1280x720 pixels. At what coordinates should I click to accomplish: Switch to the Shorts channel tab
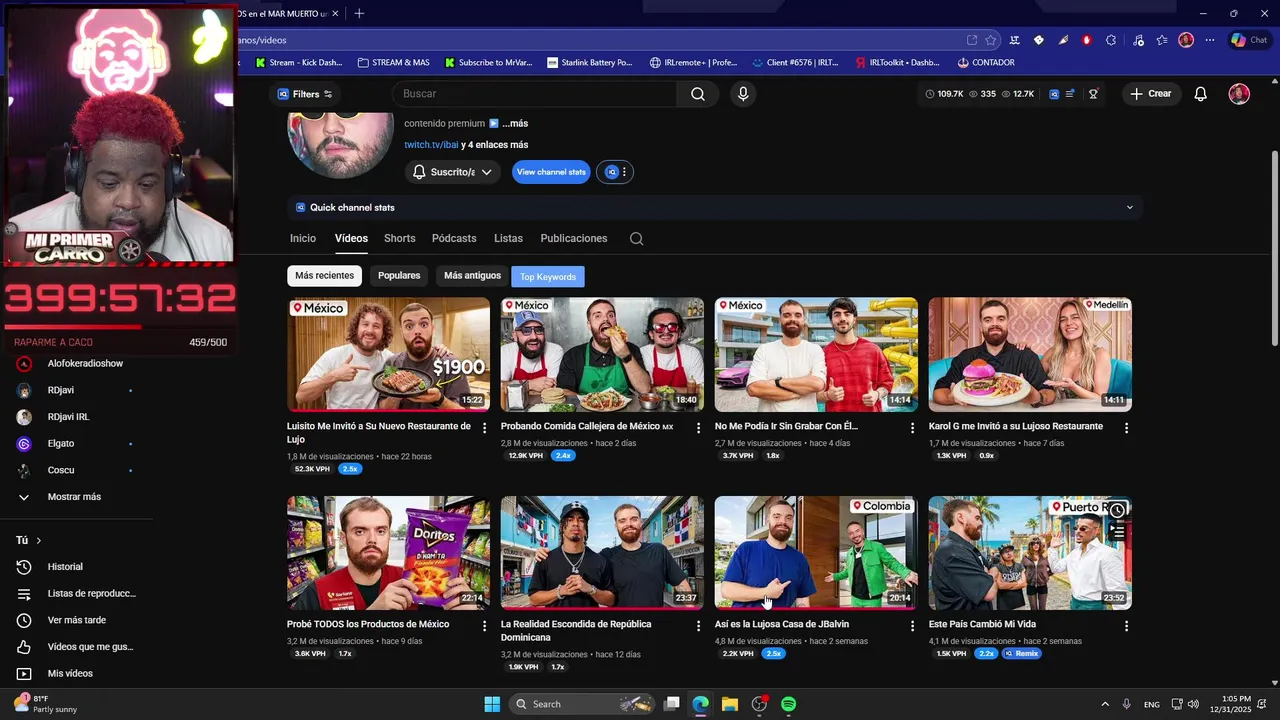[x=399, y=239]
